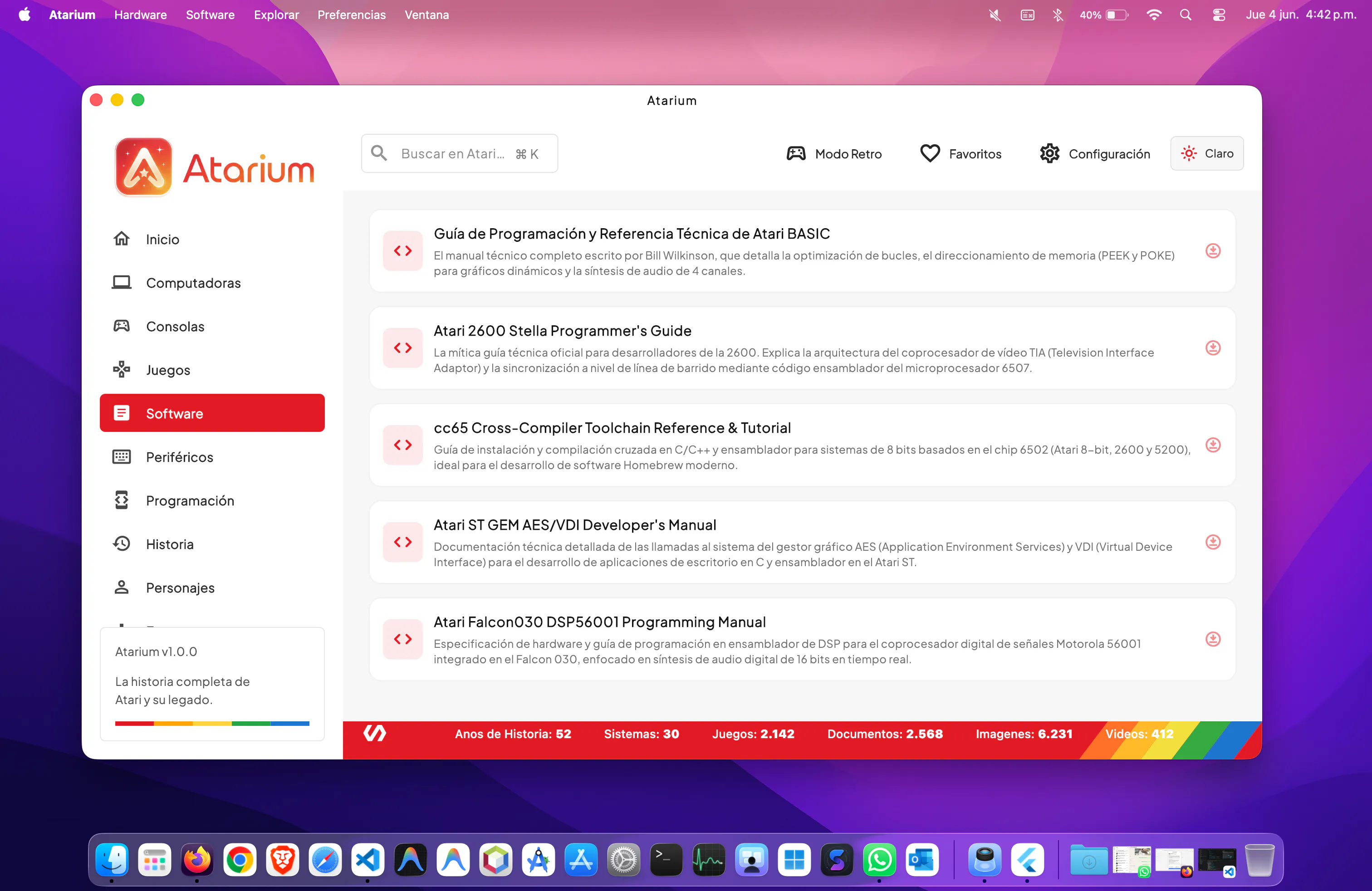
Task: Open the Atari BASIC guide title
Action: point(632,234)
